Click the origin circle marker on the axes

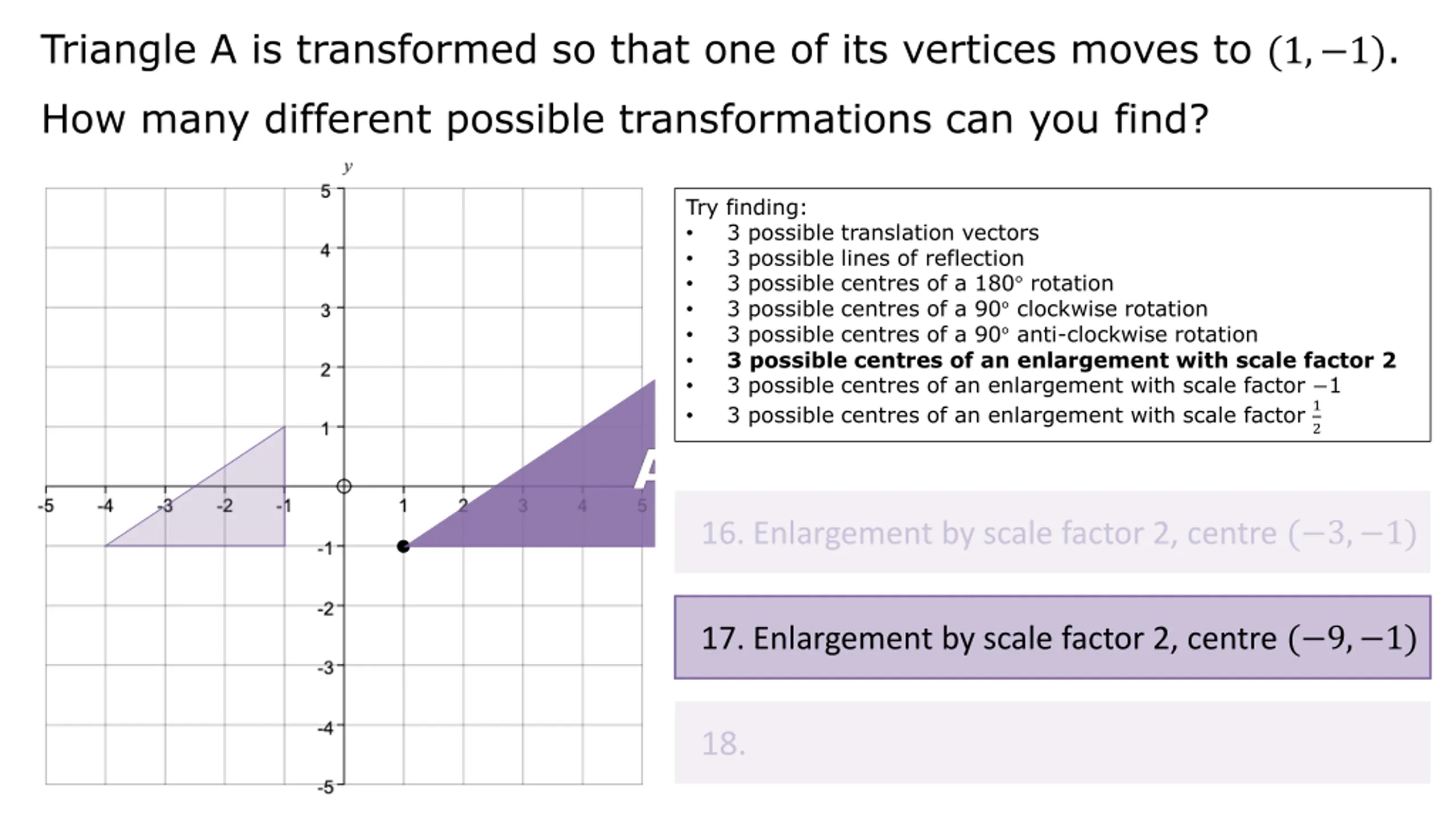click(344, 486)
